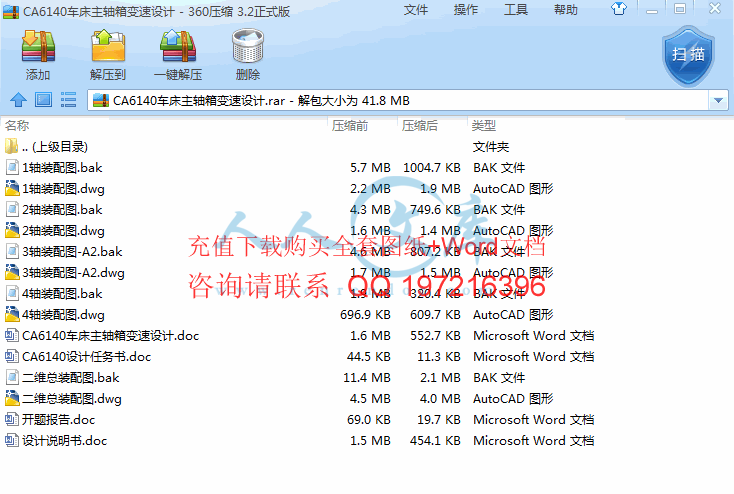Click the 454.1 KB compressed size

pos(435,441)
